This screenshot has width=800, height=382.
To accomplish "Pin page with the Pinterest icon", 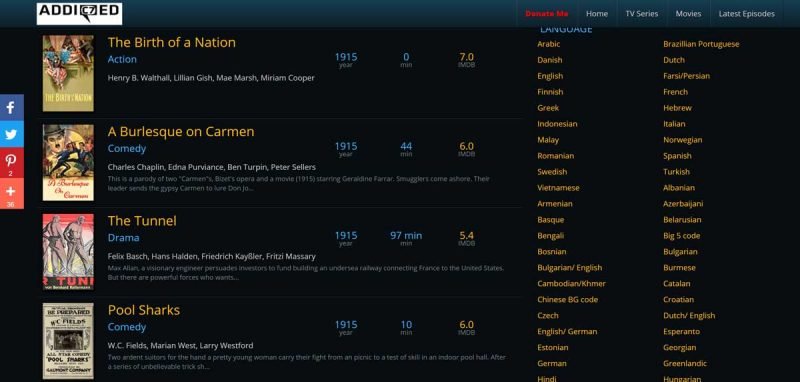I will (x=11, y=162).
